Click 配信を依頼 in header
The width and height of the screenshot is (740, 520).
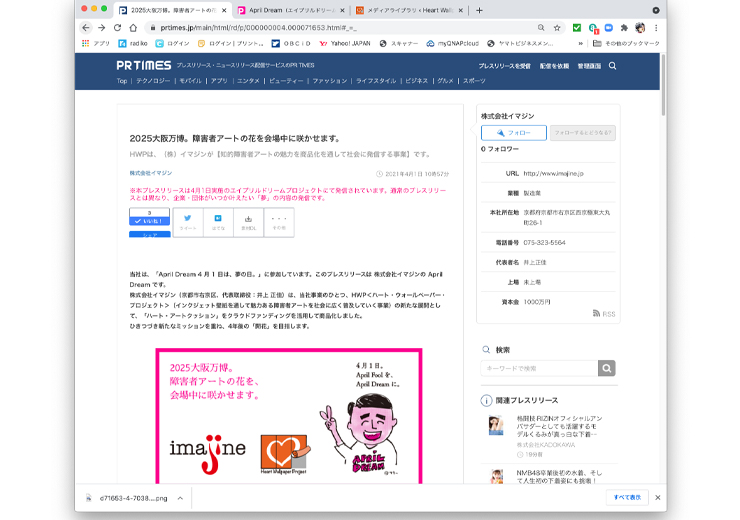pos(555,66)
